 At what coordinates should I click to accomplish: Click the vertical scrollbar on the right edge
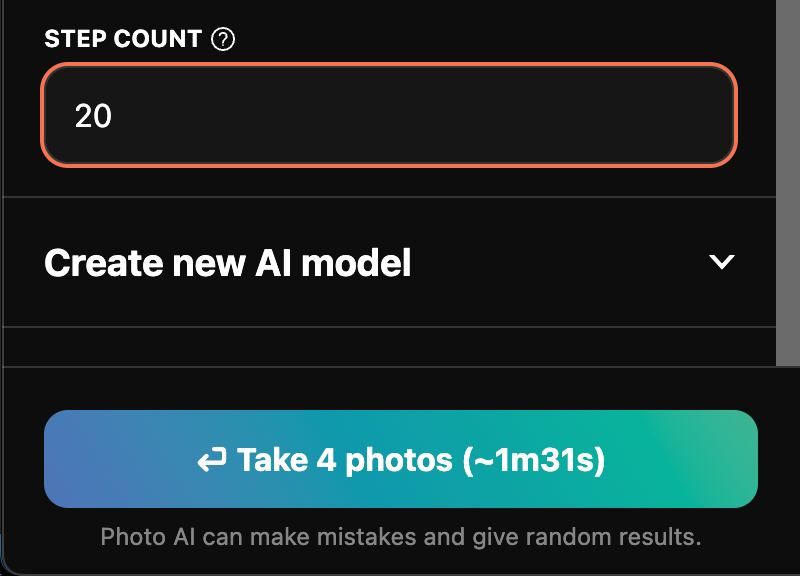coord(788,182)
